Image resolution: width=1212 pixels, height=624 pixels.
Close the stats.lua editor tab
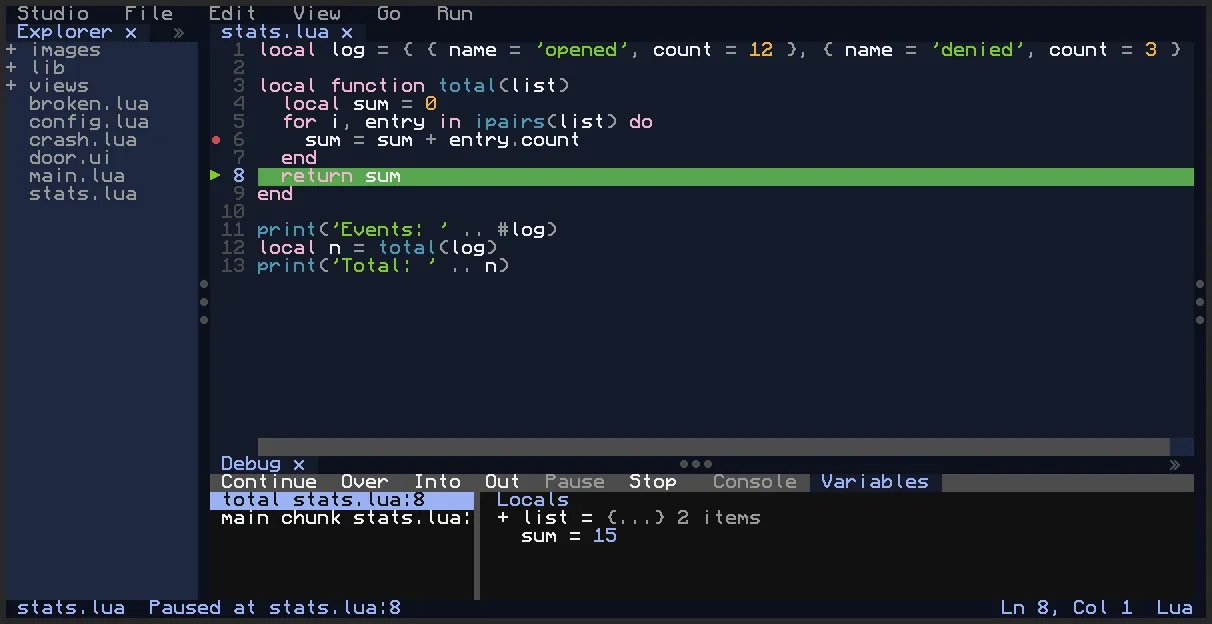(x=347, y=32)
